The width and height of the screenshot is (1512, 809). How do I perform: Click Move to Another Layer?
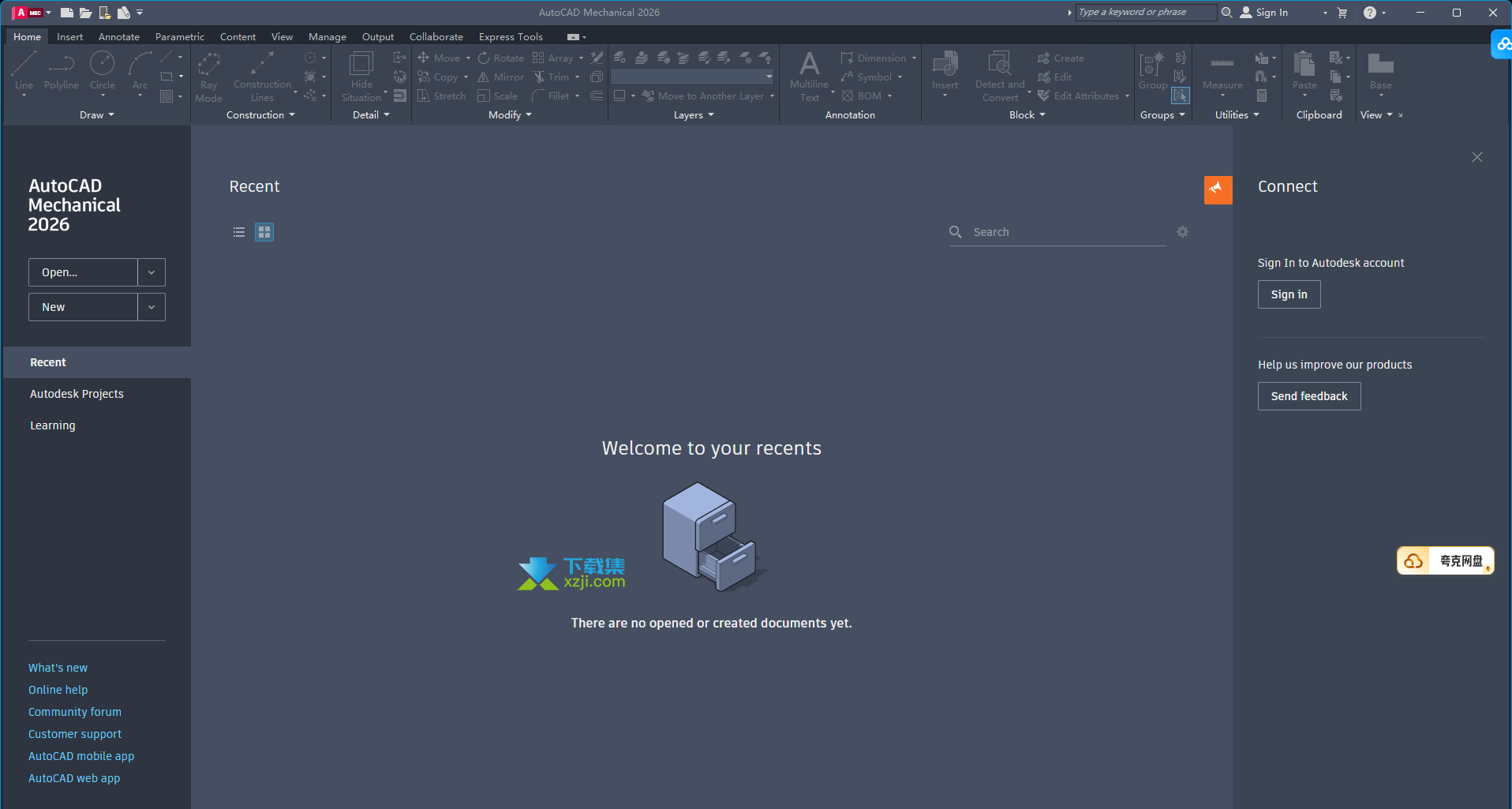coord(703,96)
